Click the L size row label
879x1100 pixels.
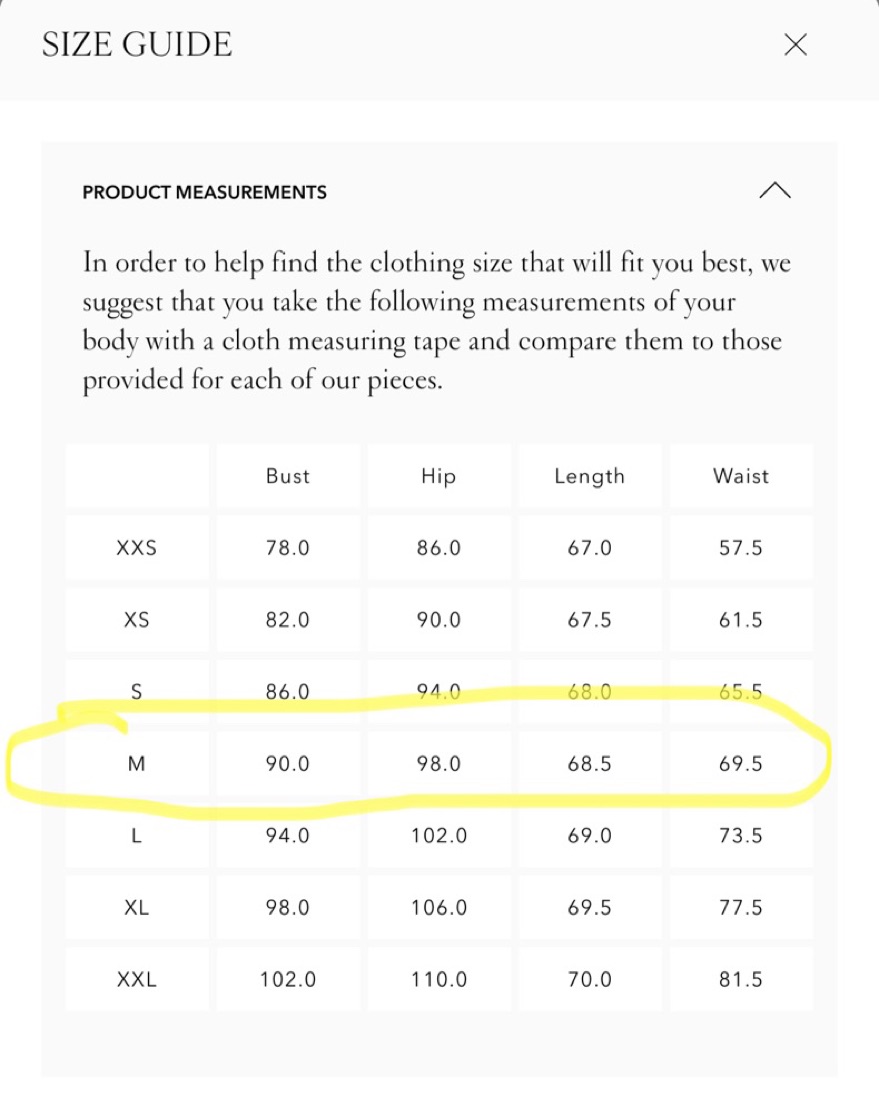pos(137,836)
